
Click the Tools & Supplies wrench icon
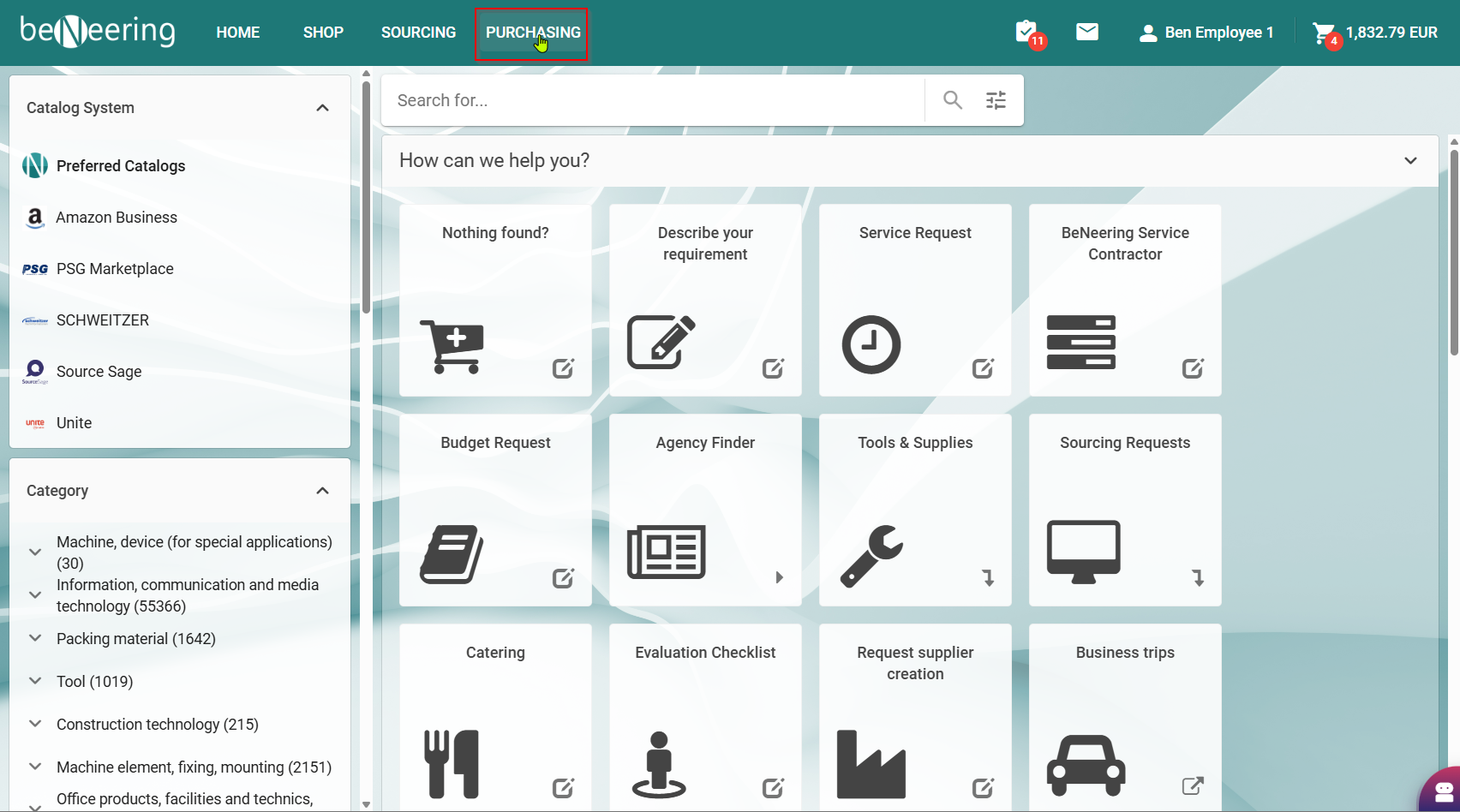871,556
